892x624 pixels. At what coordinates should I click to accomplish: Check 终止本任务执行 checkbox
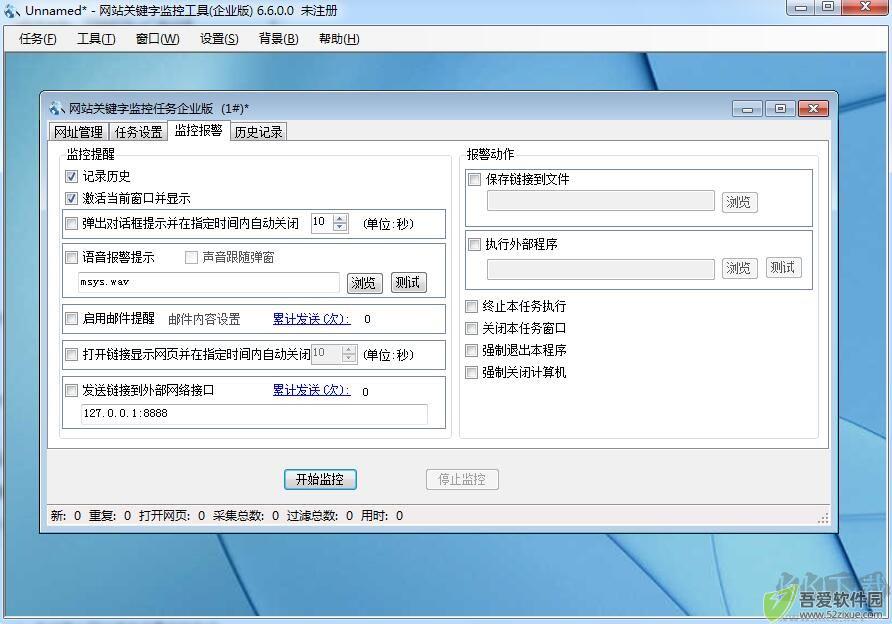coord(472,307)
